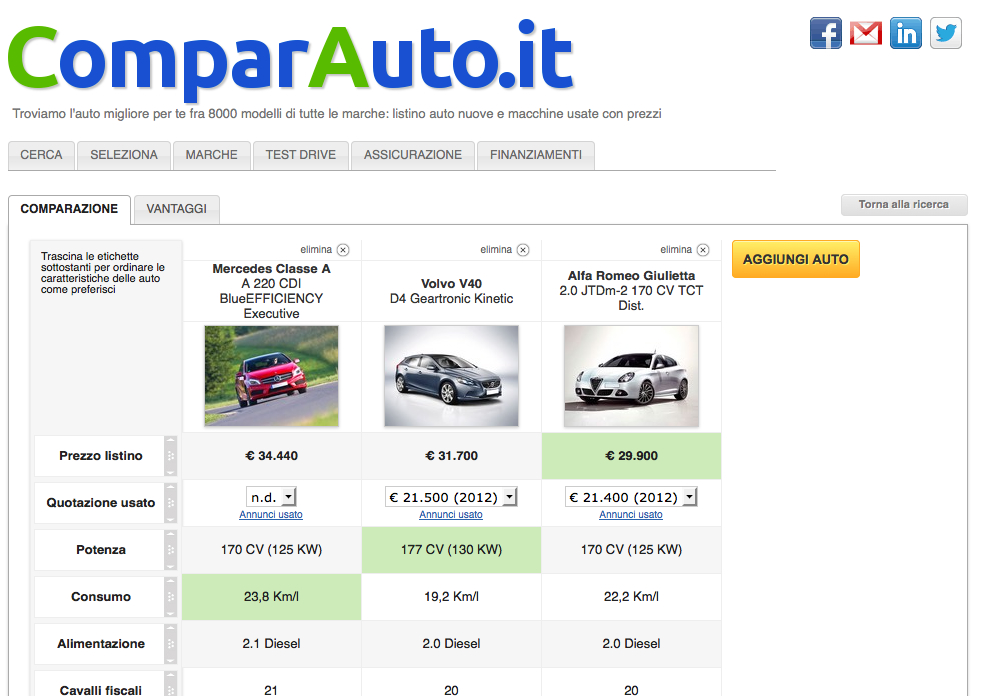Viewport: 986px width, 696px height.
Task: Open the Mercedes used quotation dropdown showing n.d.
Action: [271, 497]
